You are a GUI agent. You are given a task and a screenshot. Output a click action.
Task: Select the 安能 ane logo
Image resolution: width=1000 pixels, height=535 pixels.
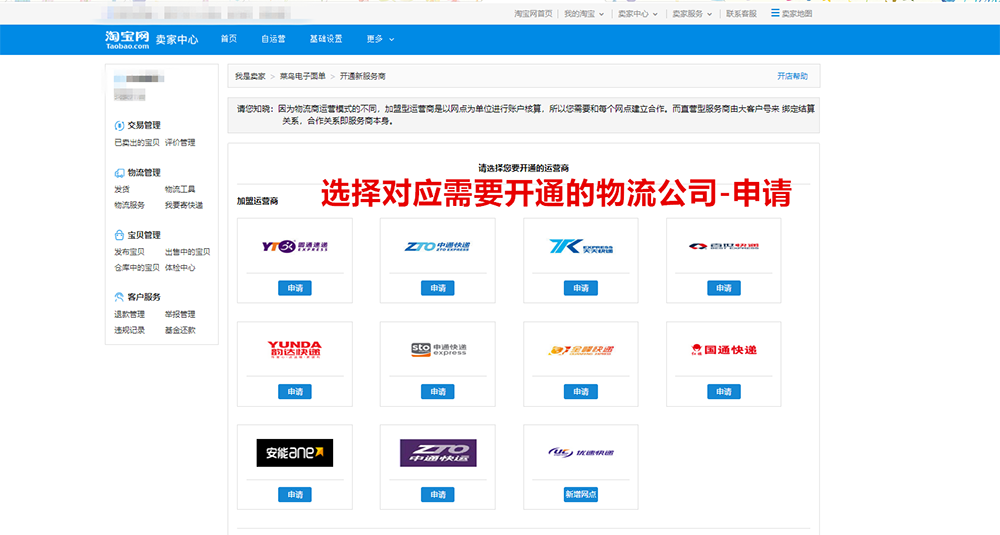click(295, 453)
